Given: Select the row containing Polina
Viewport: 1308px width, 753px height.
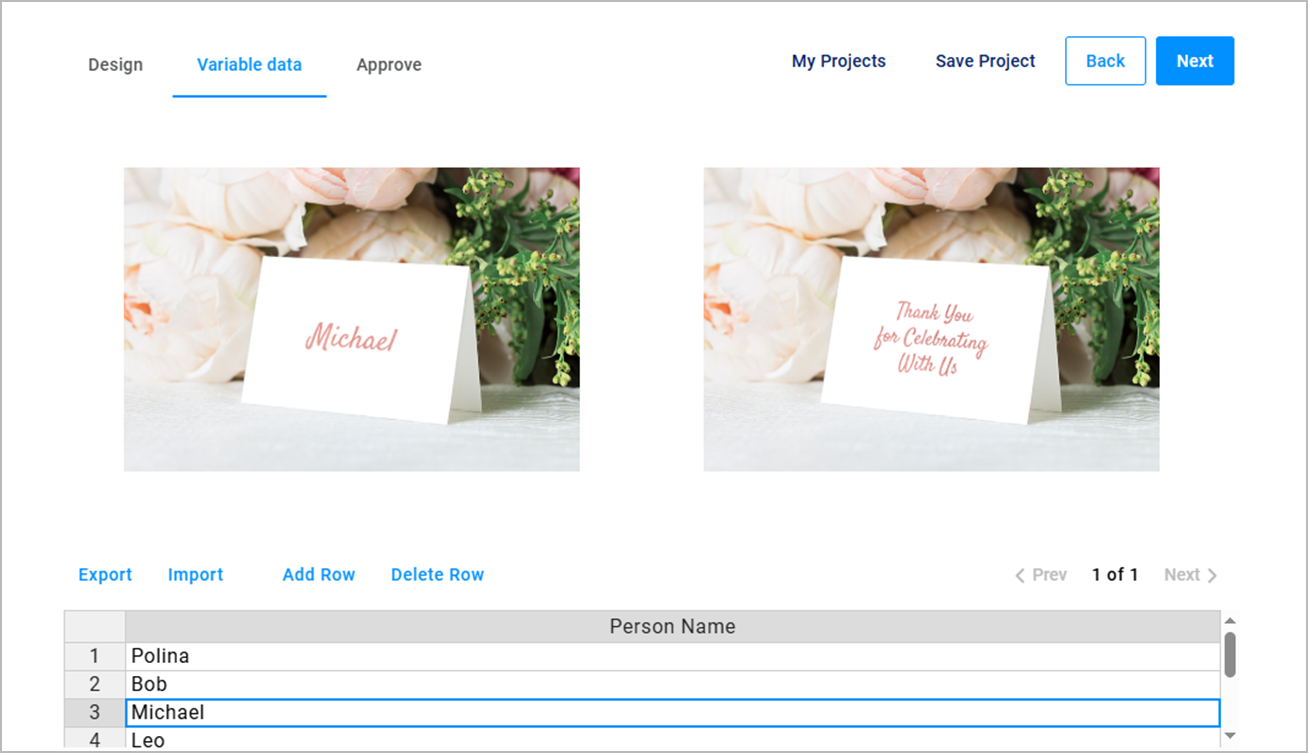Looking at the screenshot, I should click(x=400, y=656).
